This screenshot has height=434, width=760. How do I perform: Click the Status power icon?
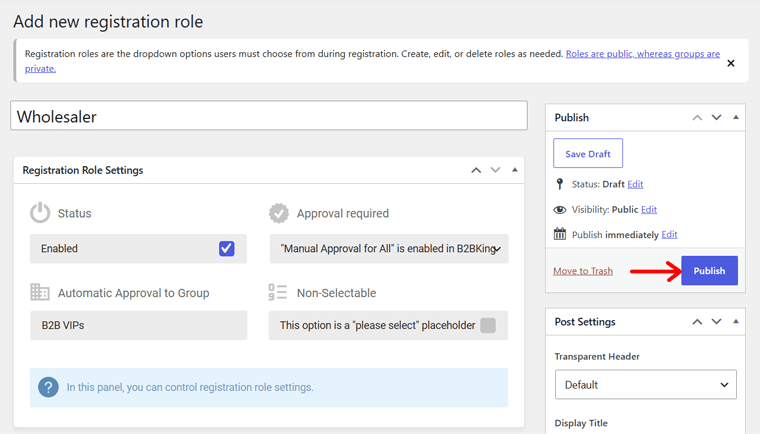click(40, 213)
